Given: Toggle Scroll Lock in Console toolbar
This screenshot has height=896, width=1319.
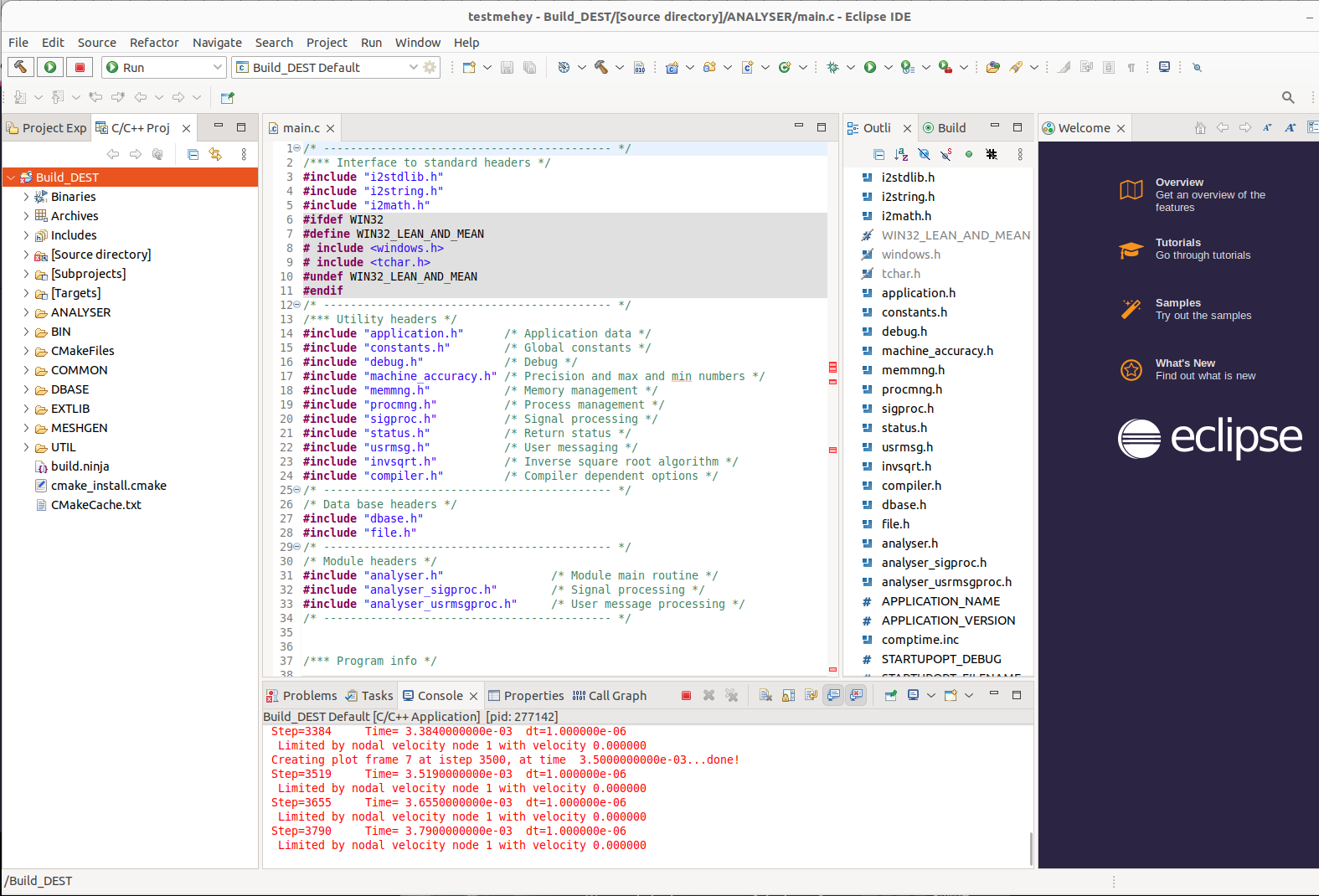Looking at the screenshot, I should coord(788,695).
